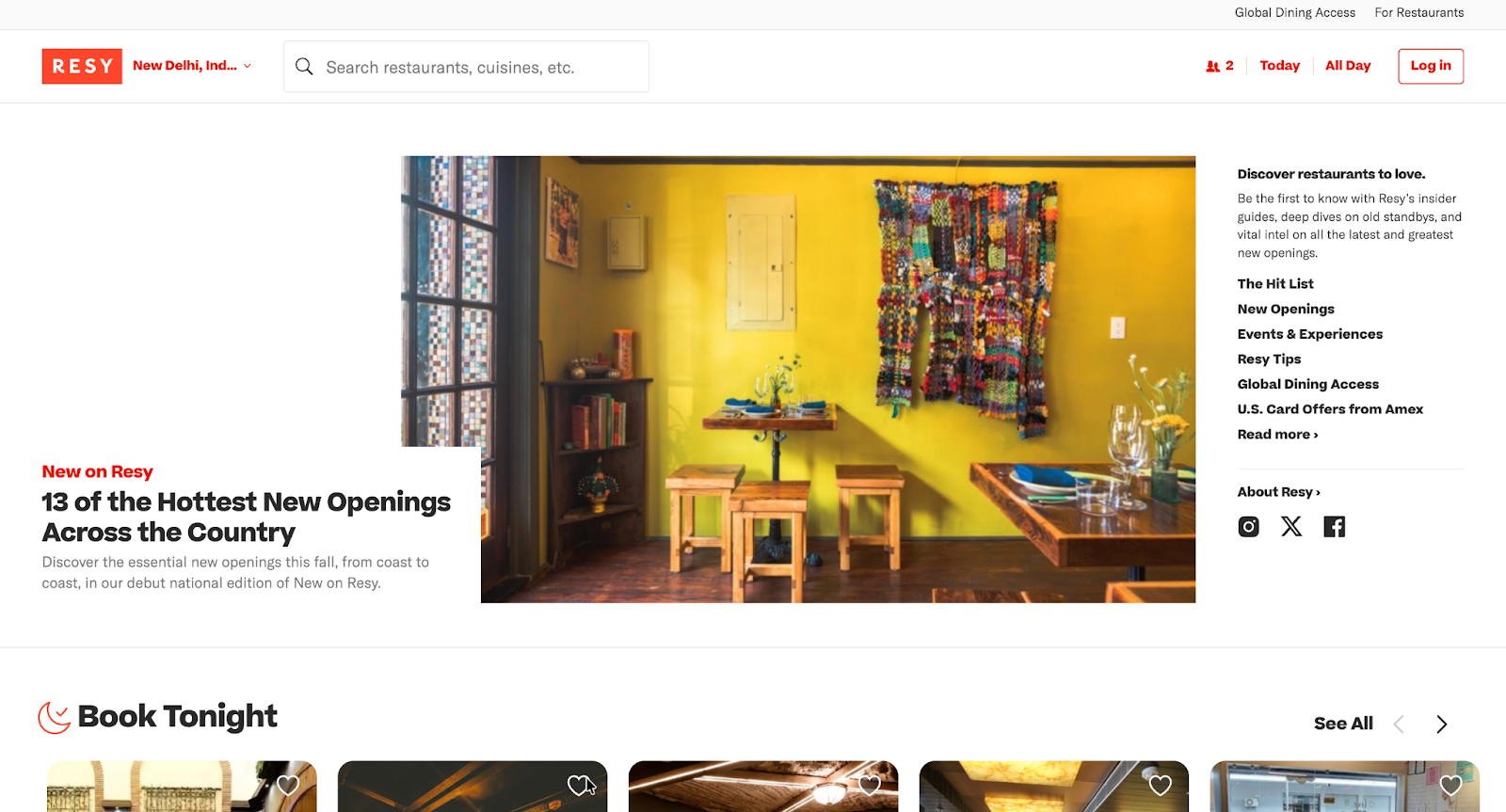Image resolution: width=1506 pixels, height=812 pixels.
Task: Click the search magnifier icon
Action: 304,67
